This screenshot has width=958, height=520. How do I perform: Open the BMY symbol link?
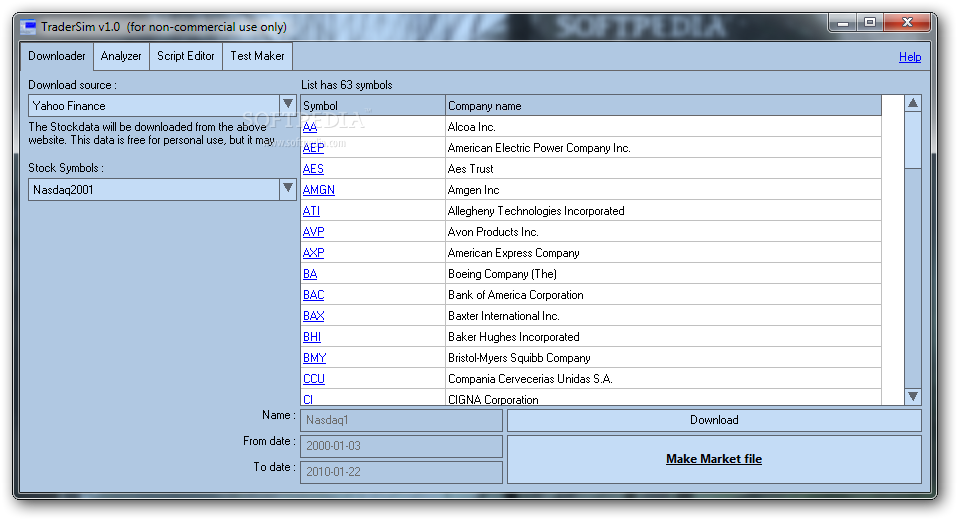pos(315,358)
